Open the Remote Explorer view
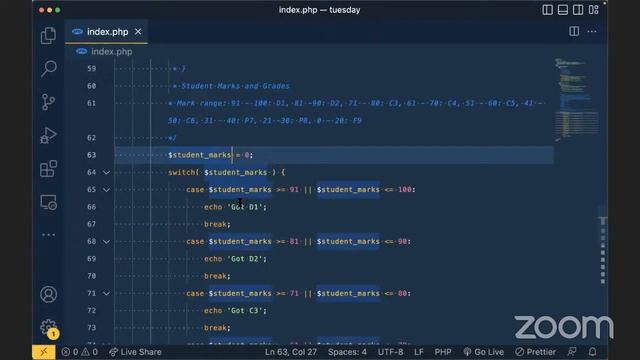640x360 pixels. click(x=48, y=202)
